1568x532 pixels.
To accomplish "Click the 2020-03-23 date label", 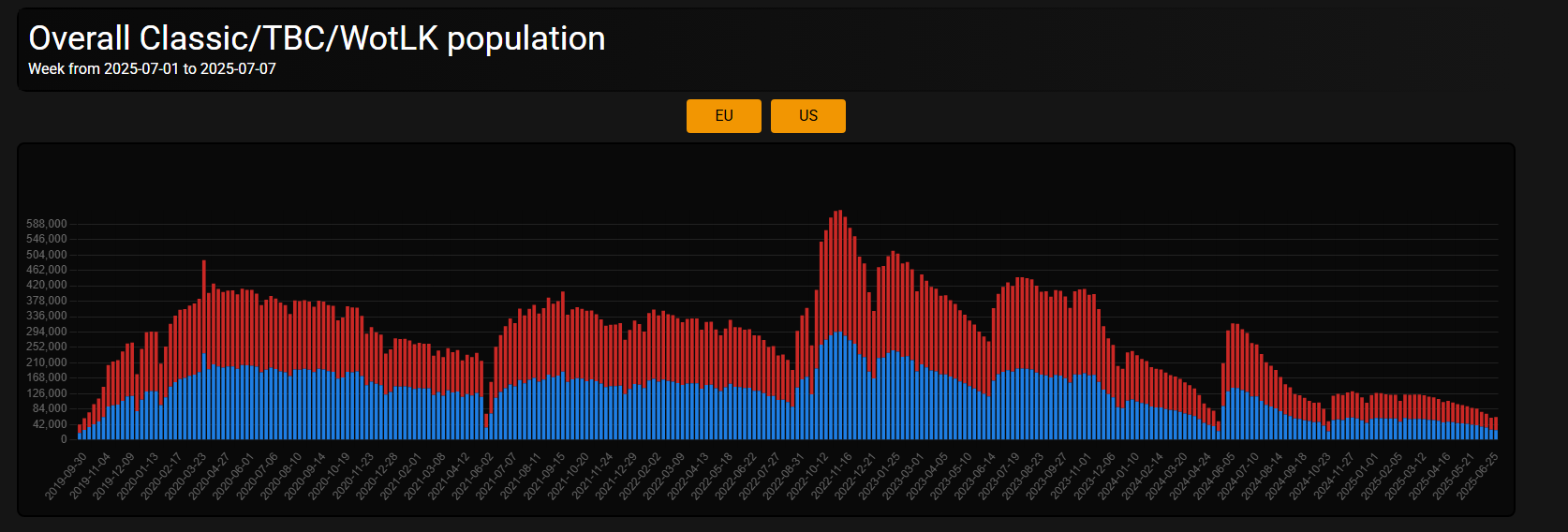I will tap(185, 477).
